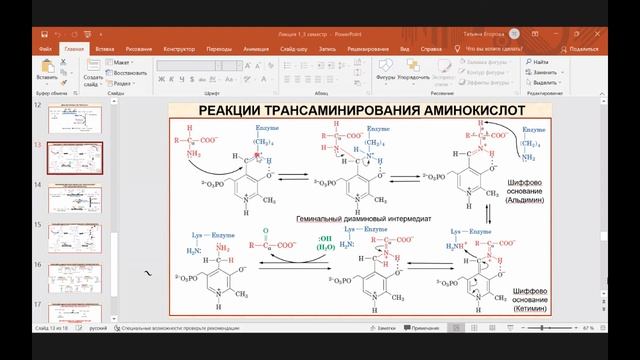Click the Что вы хотите сделать search field

click(x=494, y=49)
